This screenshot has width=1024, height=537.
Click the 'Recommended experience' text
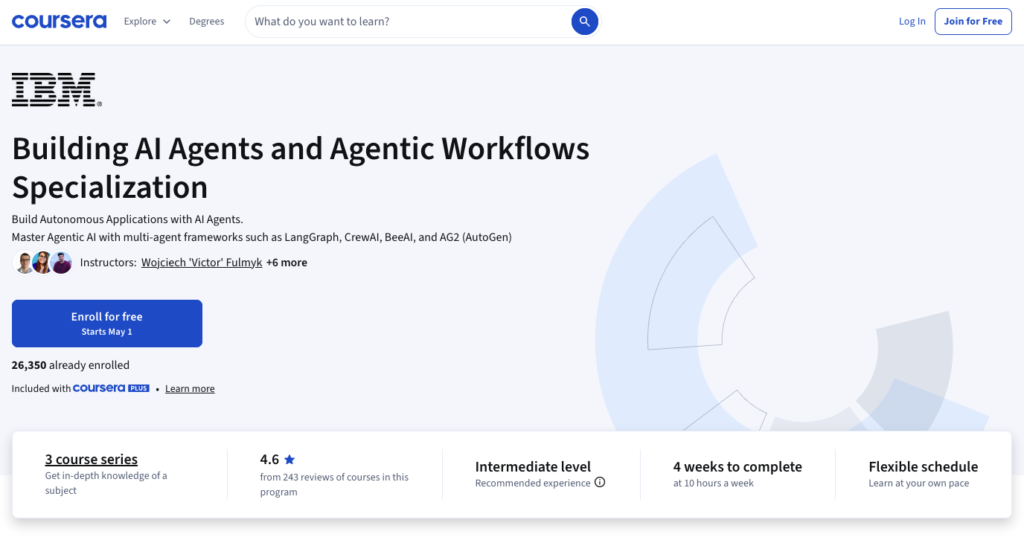point(533,483)
